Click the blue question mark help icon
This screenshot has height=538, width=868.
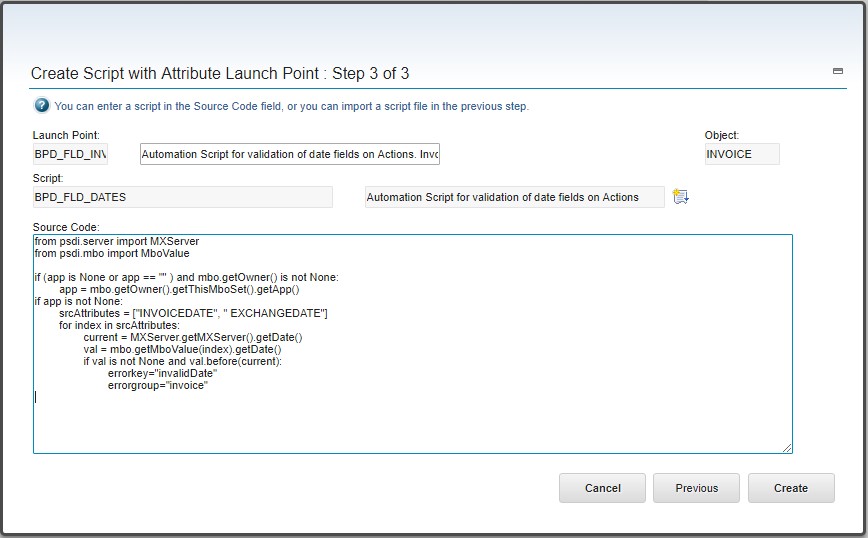click(42, 105)
